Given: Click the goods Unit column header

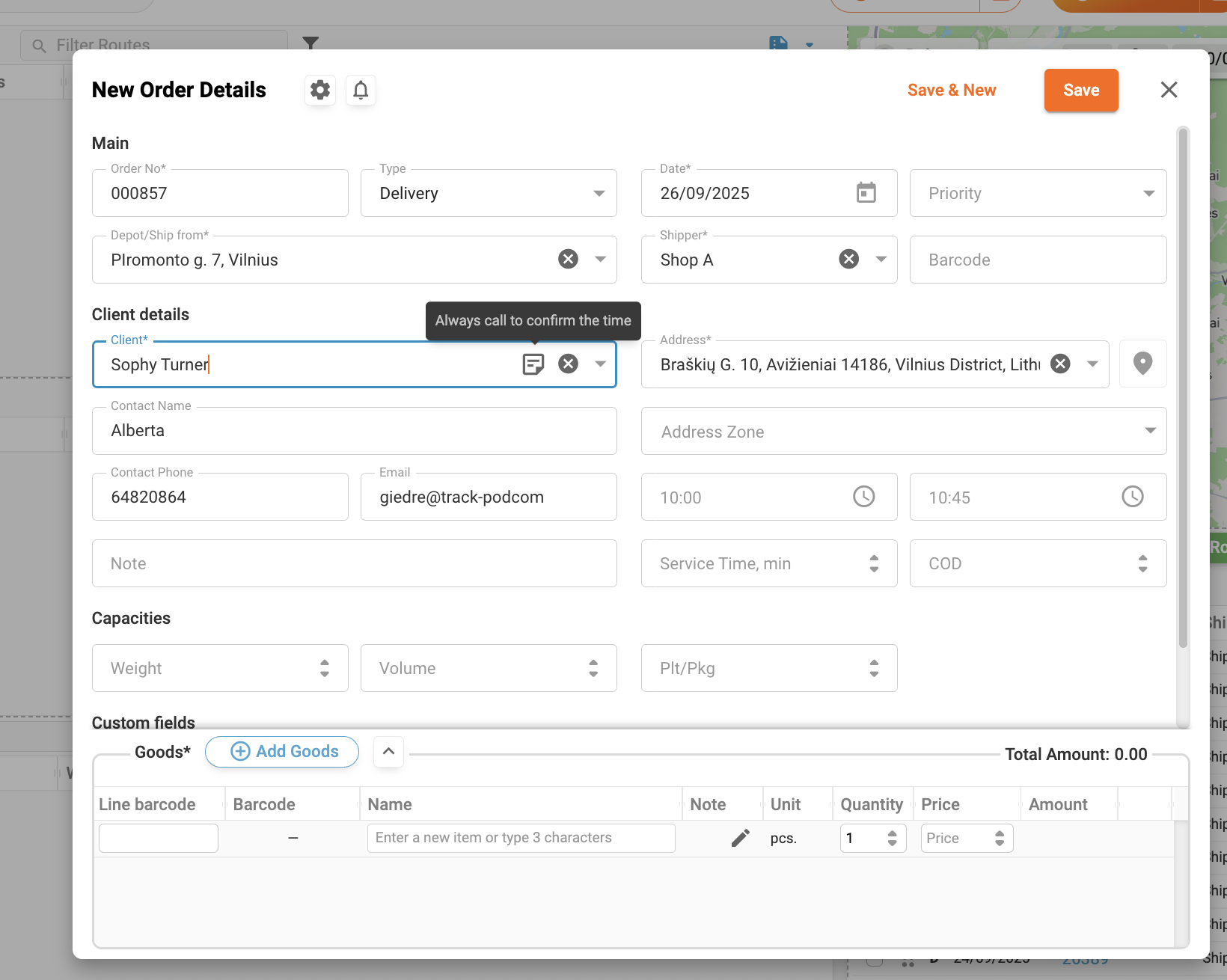Looking at the screenshot, I should 786,804.
